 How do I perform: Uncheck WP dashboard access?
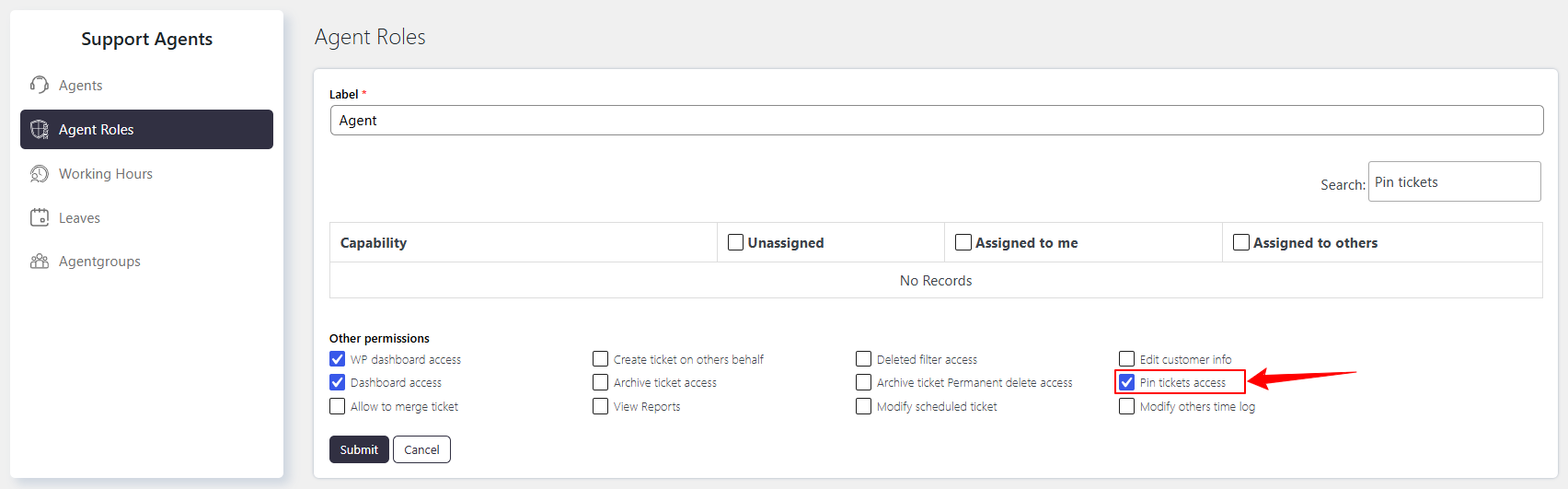(x=338, y=359)
